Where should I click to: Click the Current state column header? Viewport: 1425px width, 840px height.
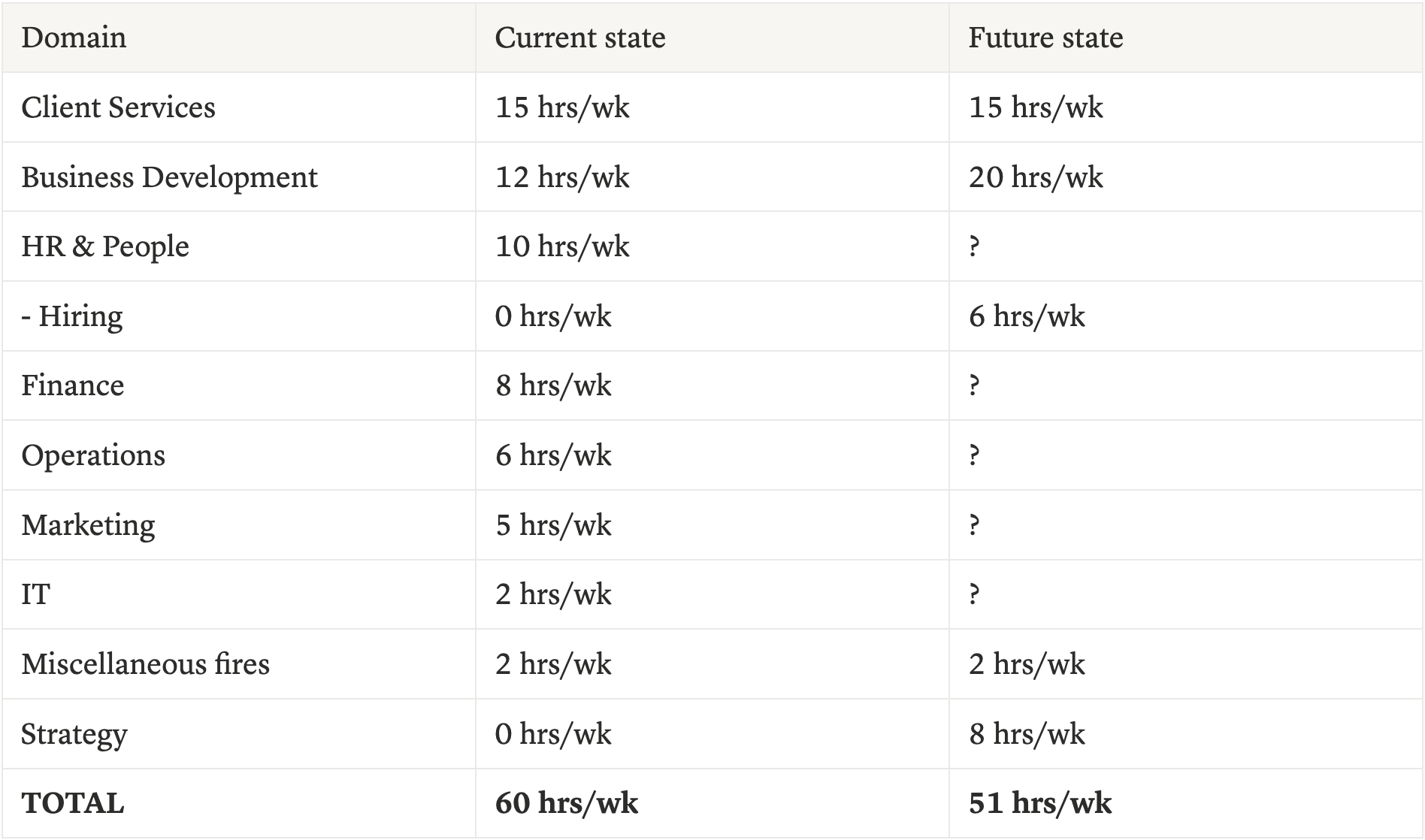coord(579,38)
